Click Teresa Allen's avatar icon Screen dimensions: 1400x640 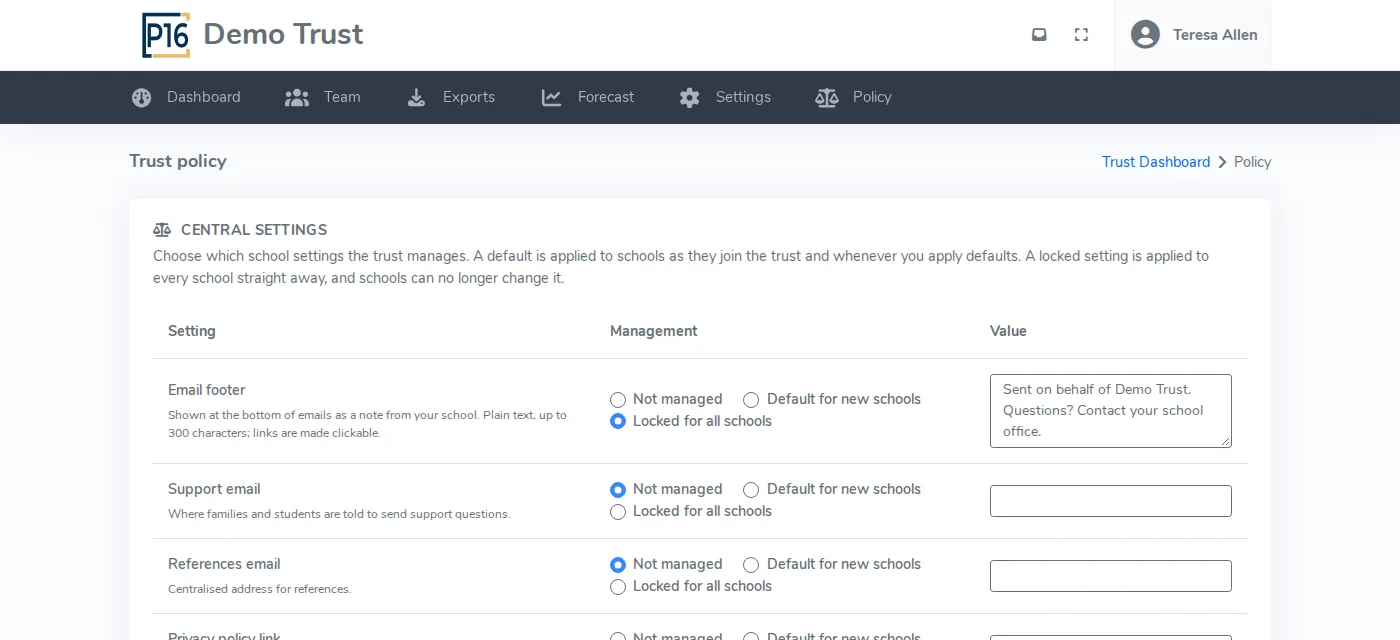[1145, 35]
